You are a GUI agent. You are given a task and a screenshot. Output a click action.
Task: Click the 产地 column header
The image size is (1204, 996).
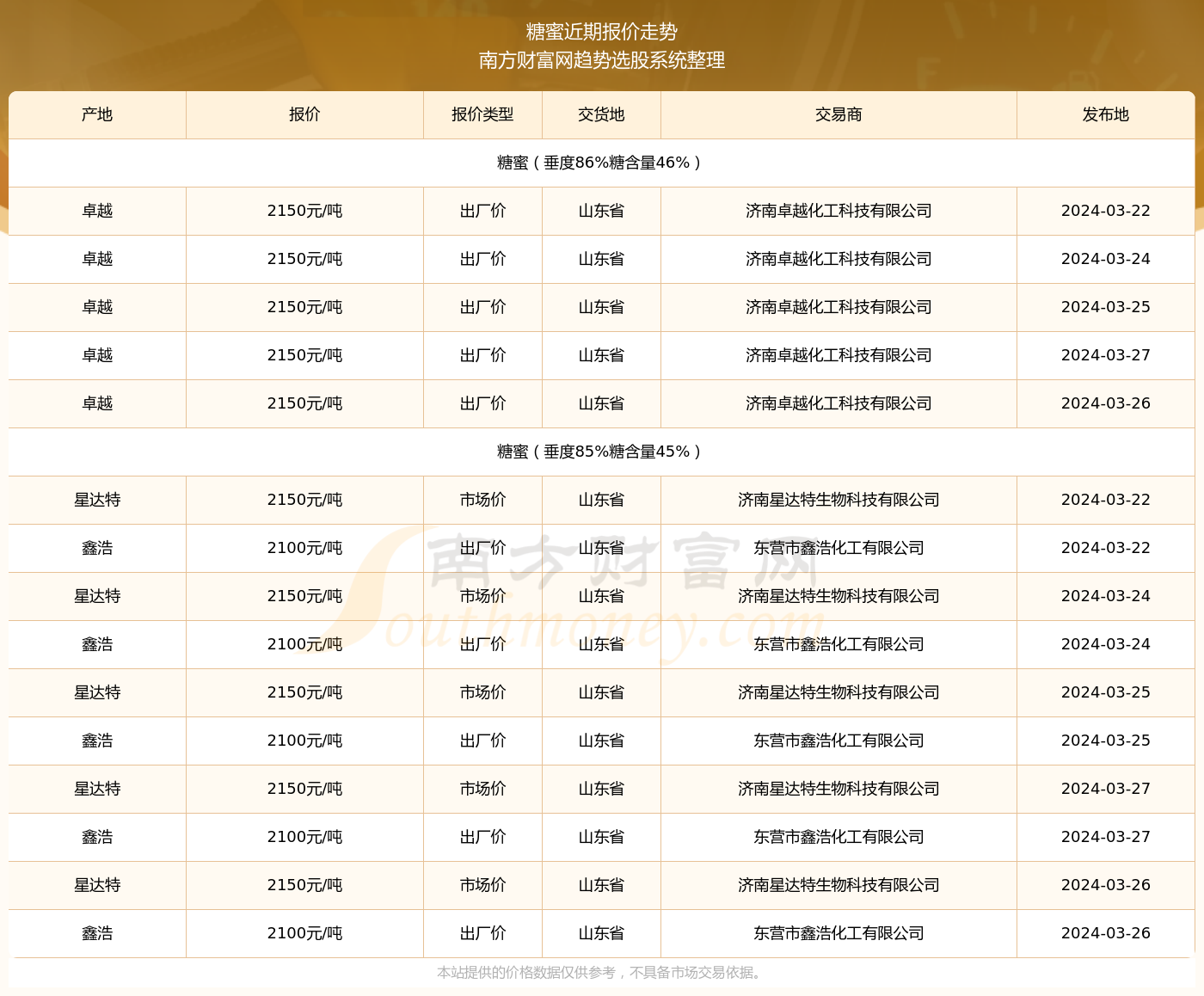[x=97, y=114]
